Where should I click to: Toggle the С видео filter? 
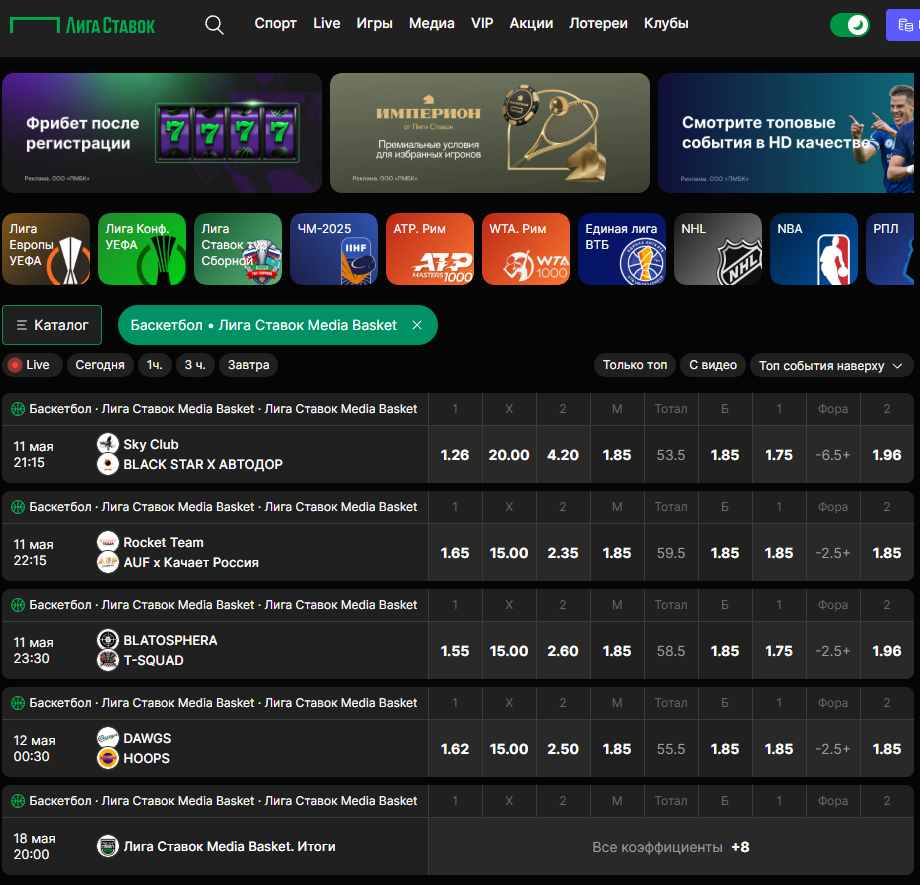(713, 365)
